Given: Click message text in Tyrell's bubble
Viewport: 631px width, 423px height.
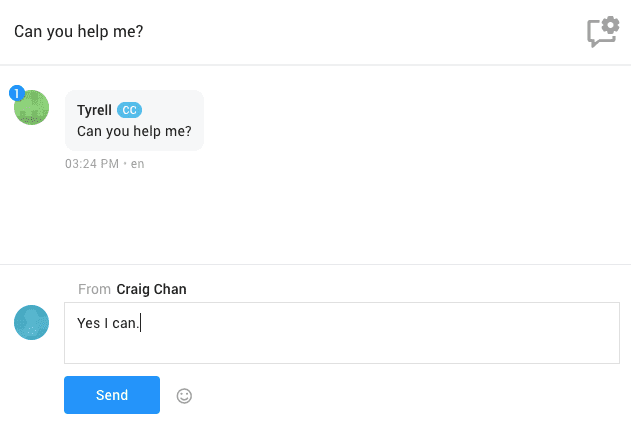Looking at the screenshot, I should (x=134, y=131).
